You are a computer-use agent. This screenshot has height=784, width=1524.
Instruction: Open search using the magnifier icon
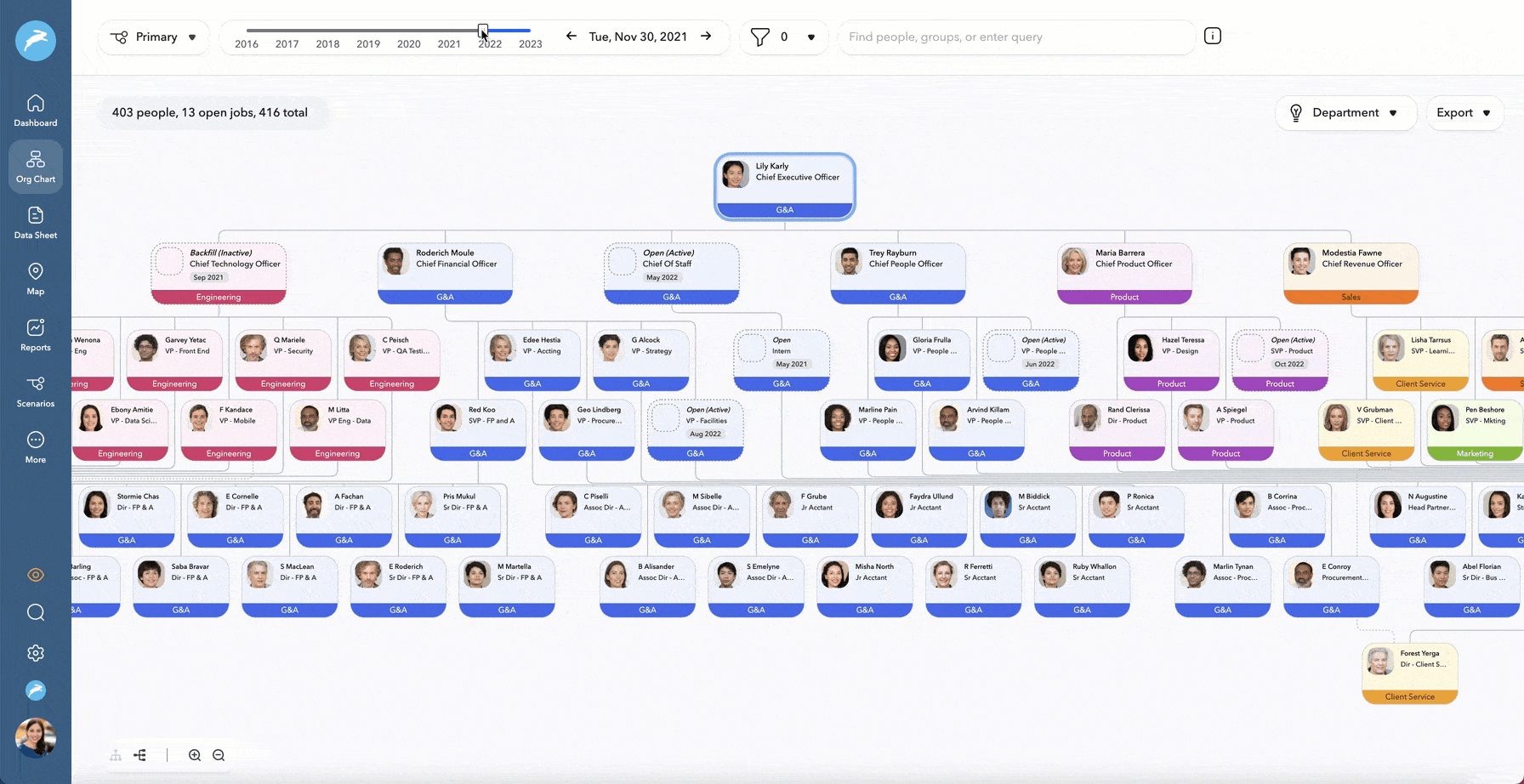[x=35, y=612]
